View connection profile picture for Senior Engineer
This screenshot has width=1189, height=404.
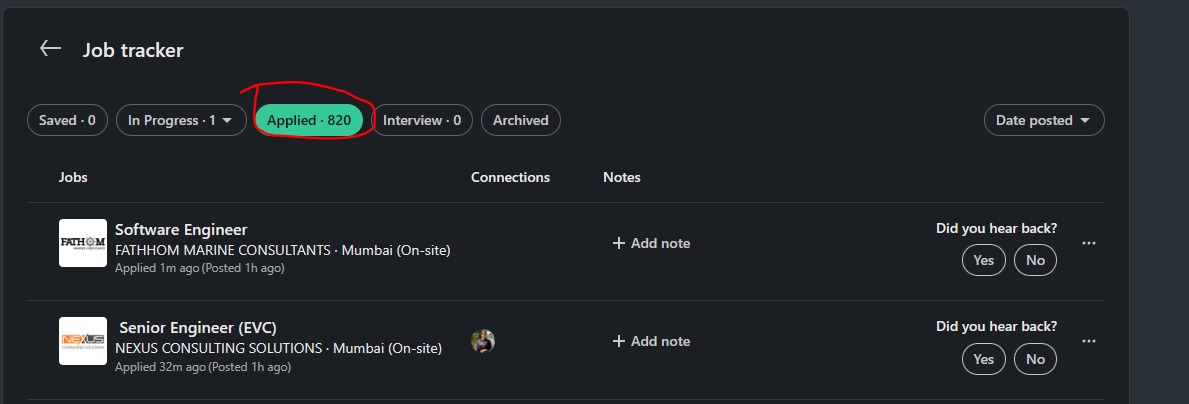pyautogui.click(x=483, y=341)
